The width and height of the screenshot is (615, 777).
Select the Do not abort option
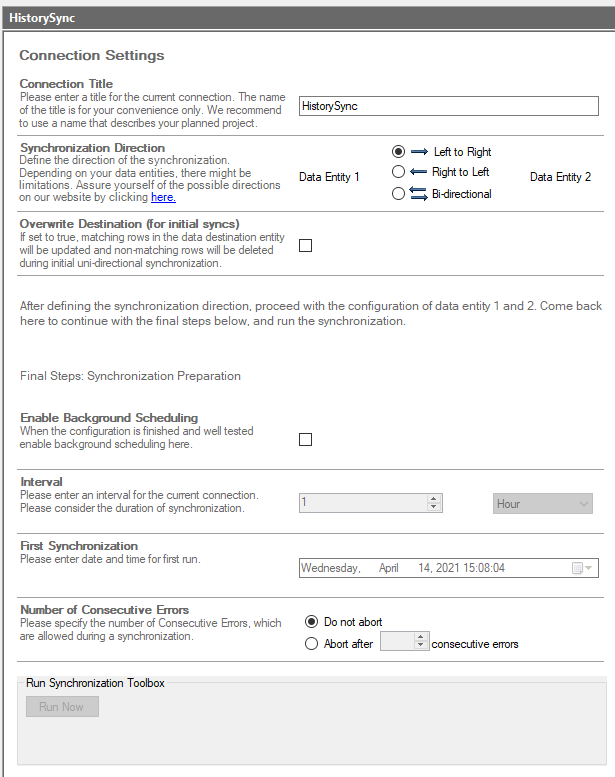click(311, 622)
